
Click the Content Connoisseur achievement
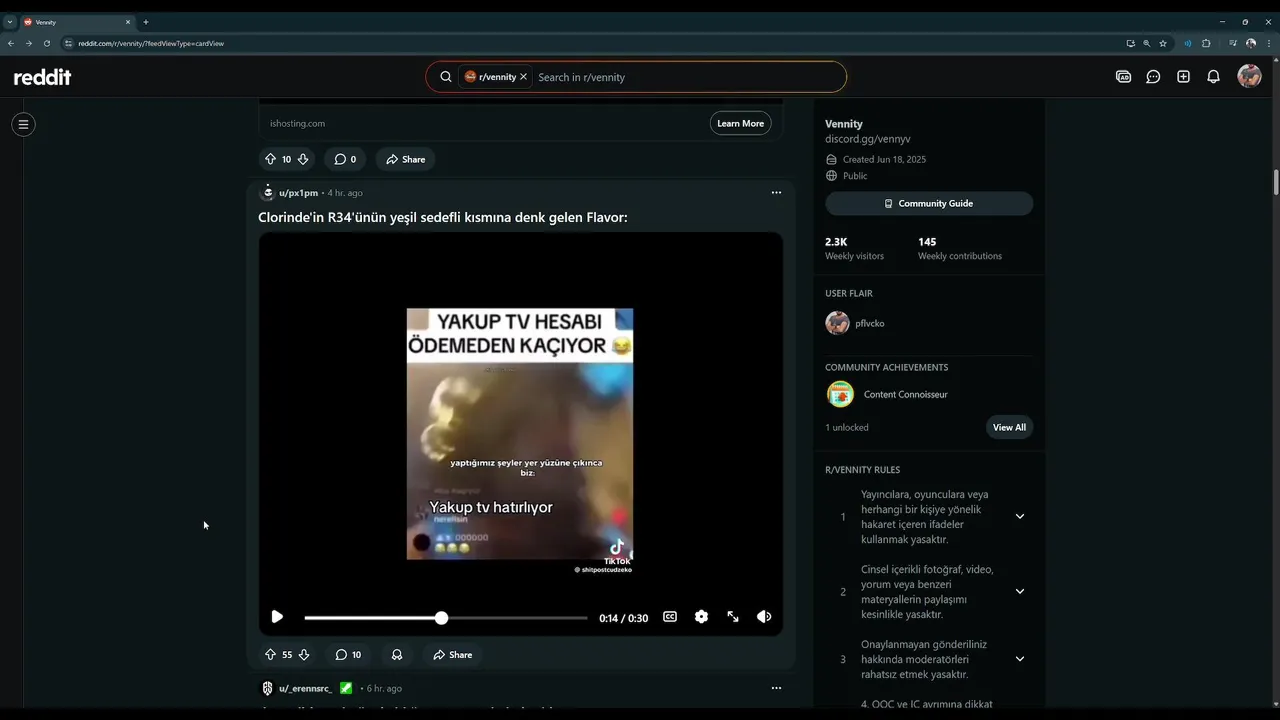(887, 394)
